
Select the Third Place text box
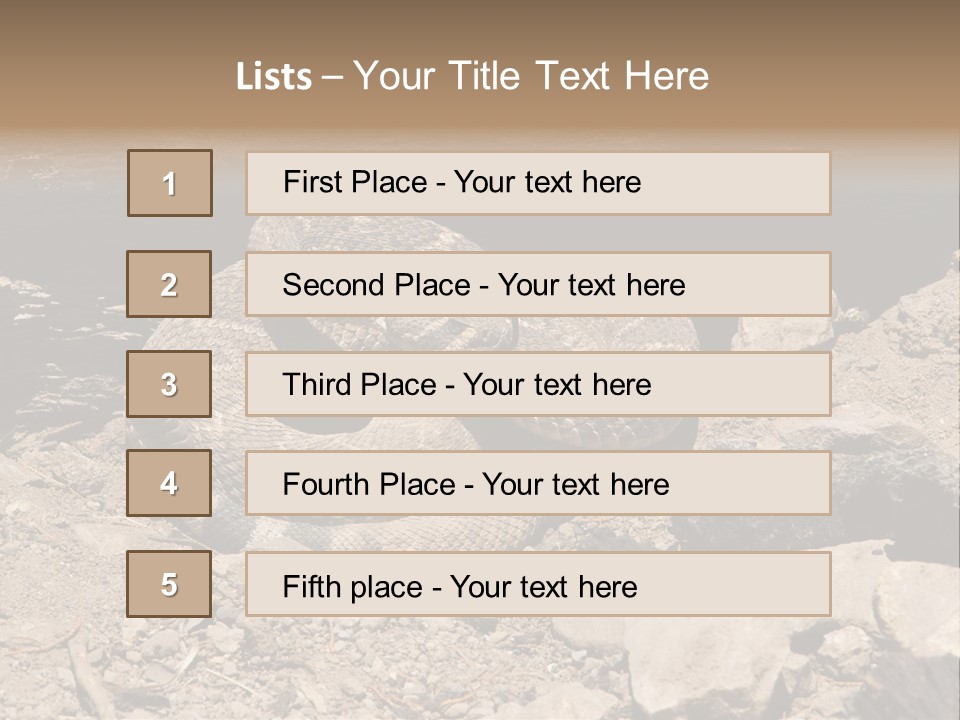pos(538,384)
